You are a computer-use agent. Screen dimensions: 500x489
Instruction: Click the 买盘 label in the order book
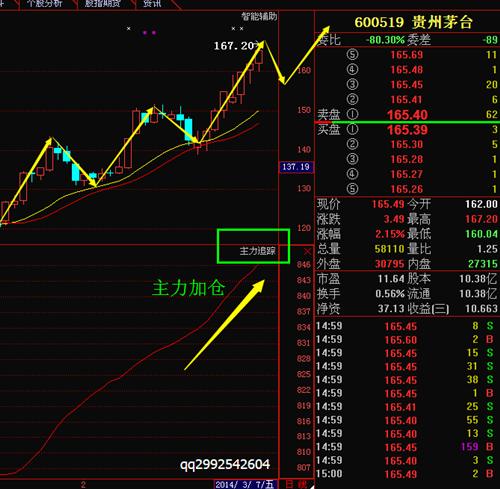(x=329, y=130)
